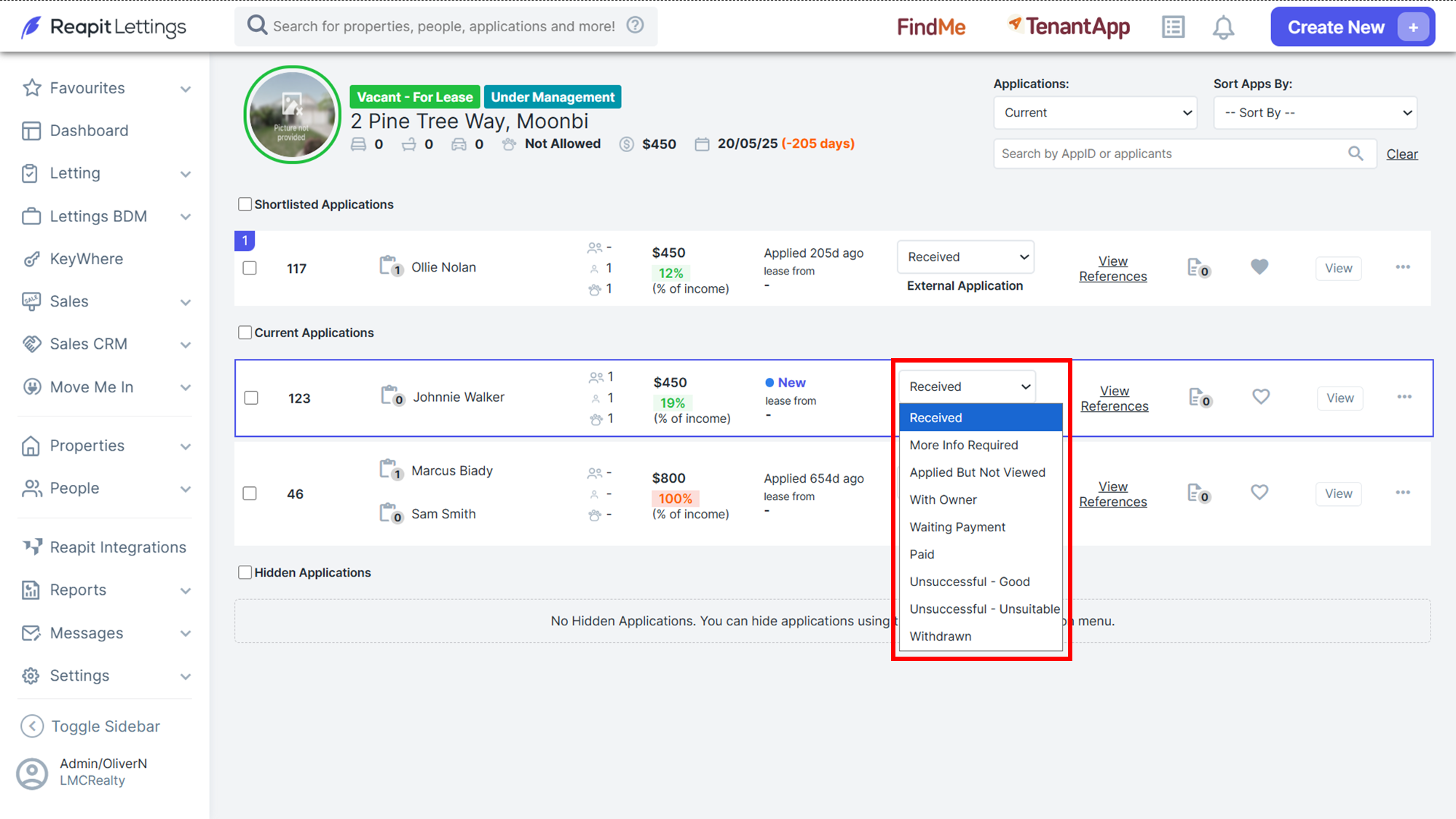Open the Sort Apps By dropdown
Screen dimensions: 1456x819
(1315, 113)
